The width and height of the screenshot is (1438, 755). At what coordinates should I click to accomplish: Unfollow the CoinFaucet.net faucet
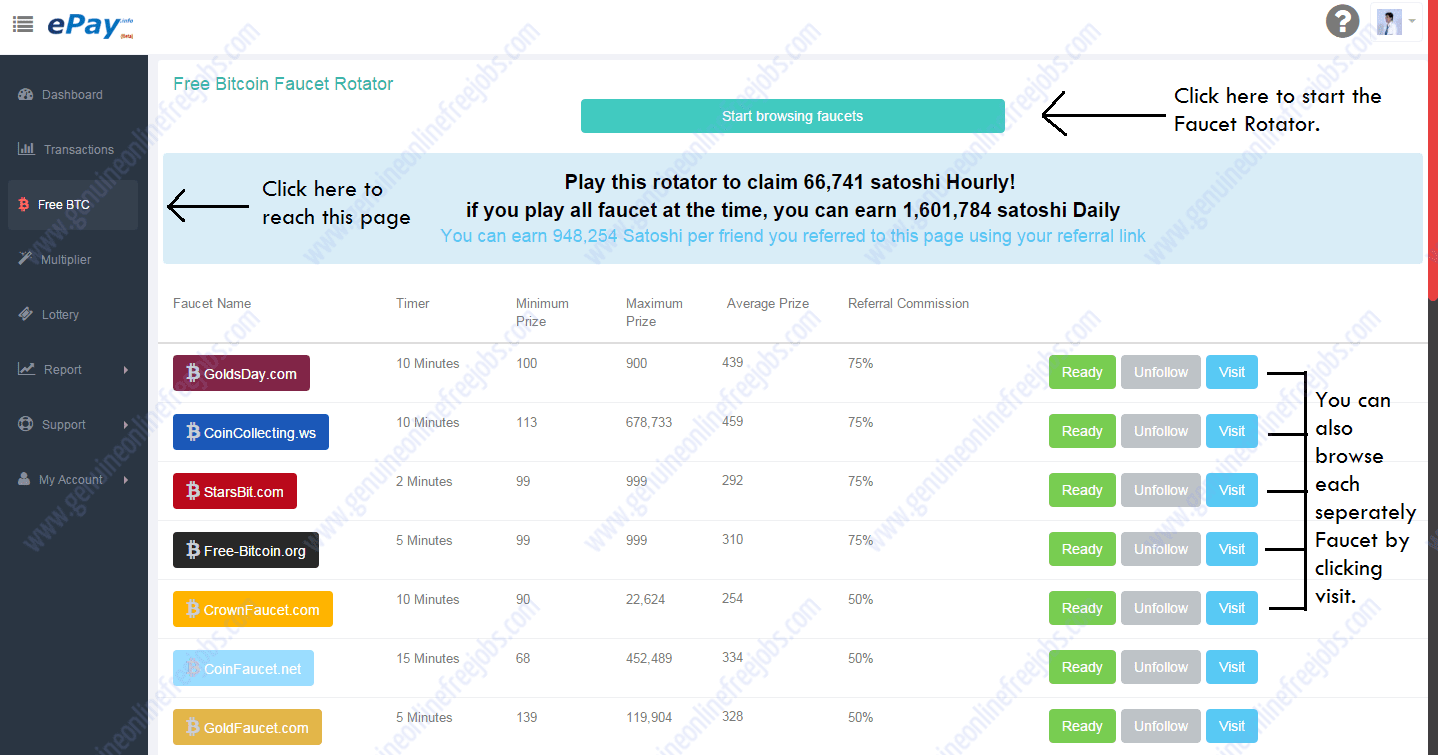coord(1161,667)
